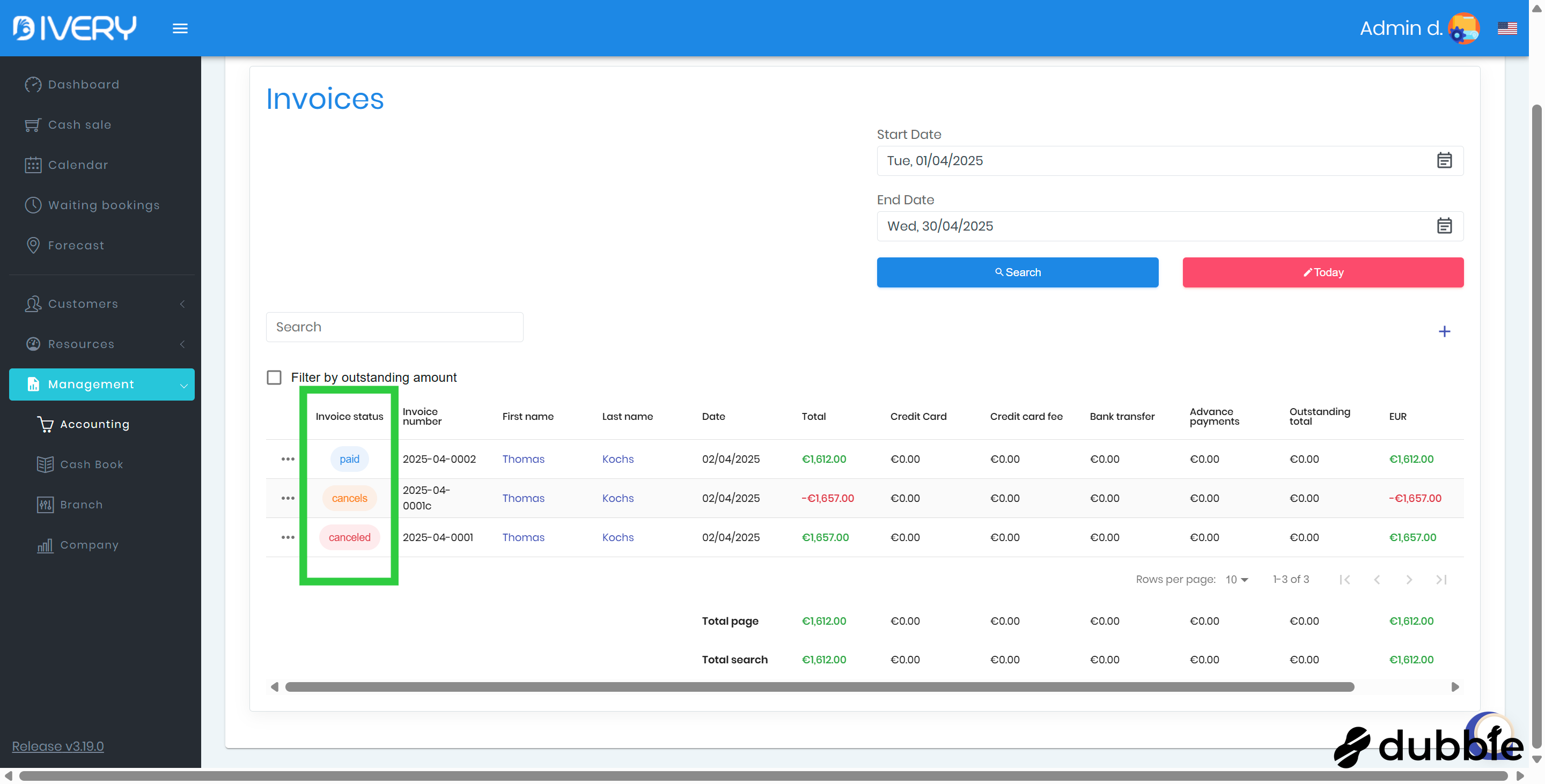
Task: Open Cash Book in the sidebar
Action: point(91,464)
